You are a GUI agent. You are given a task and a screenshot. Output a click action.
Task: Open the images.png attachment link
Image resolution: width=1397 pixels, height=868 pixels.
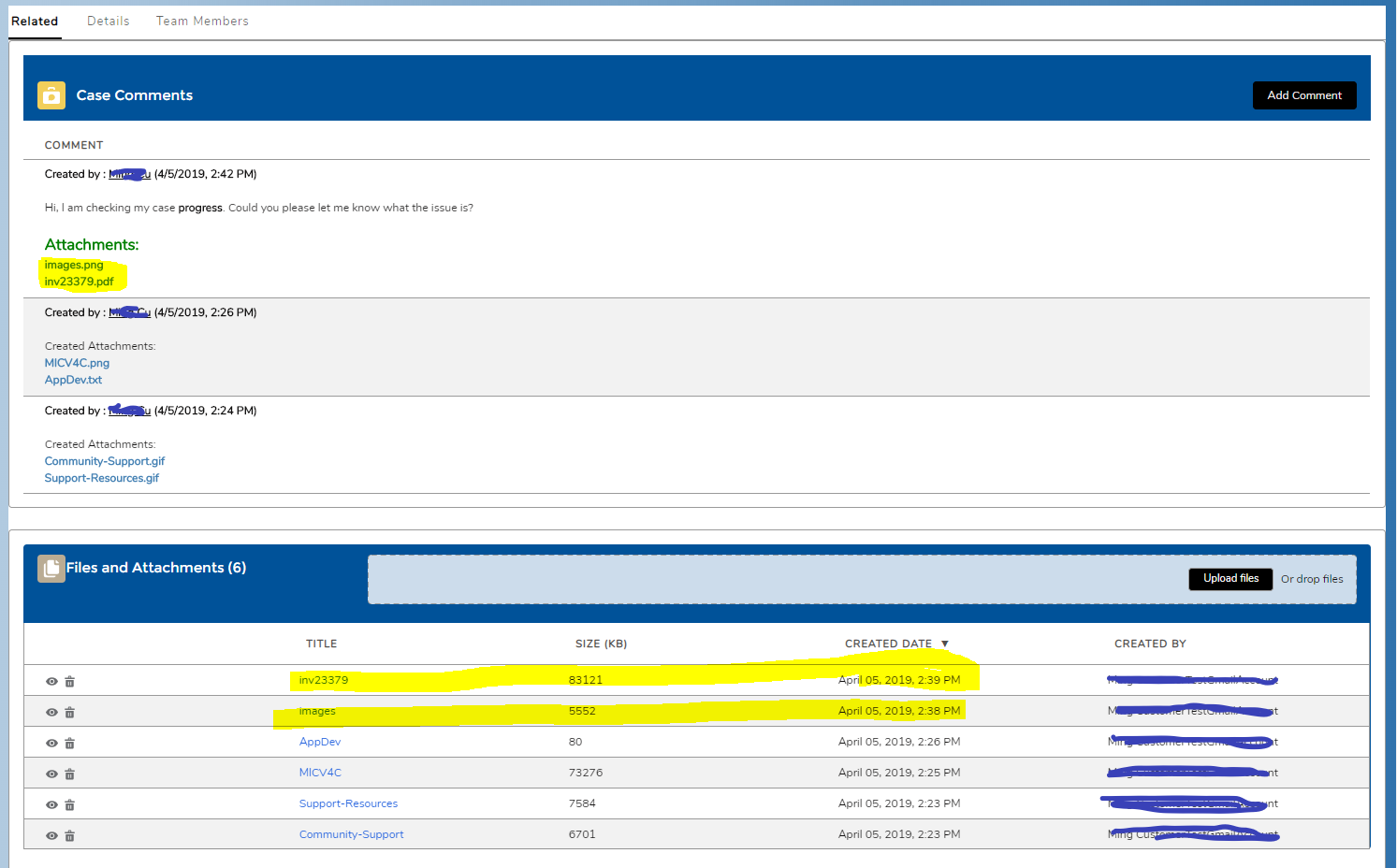click(74, 265)
